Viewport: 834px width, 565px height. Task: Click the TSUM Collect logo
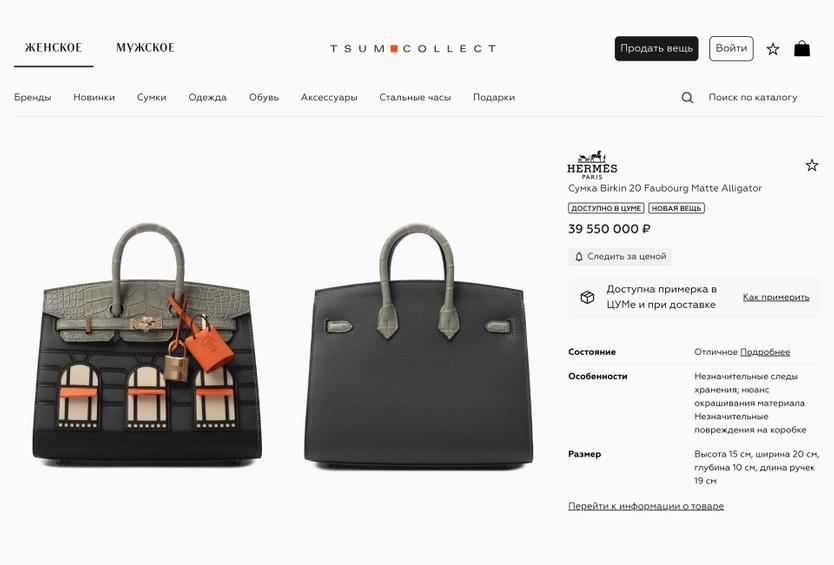pyautogui.click(x=413, y=48)
